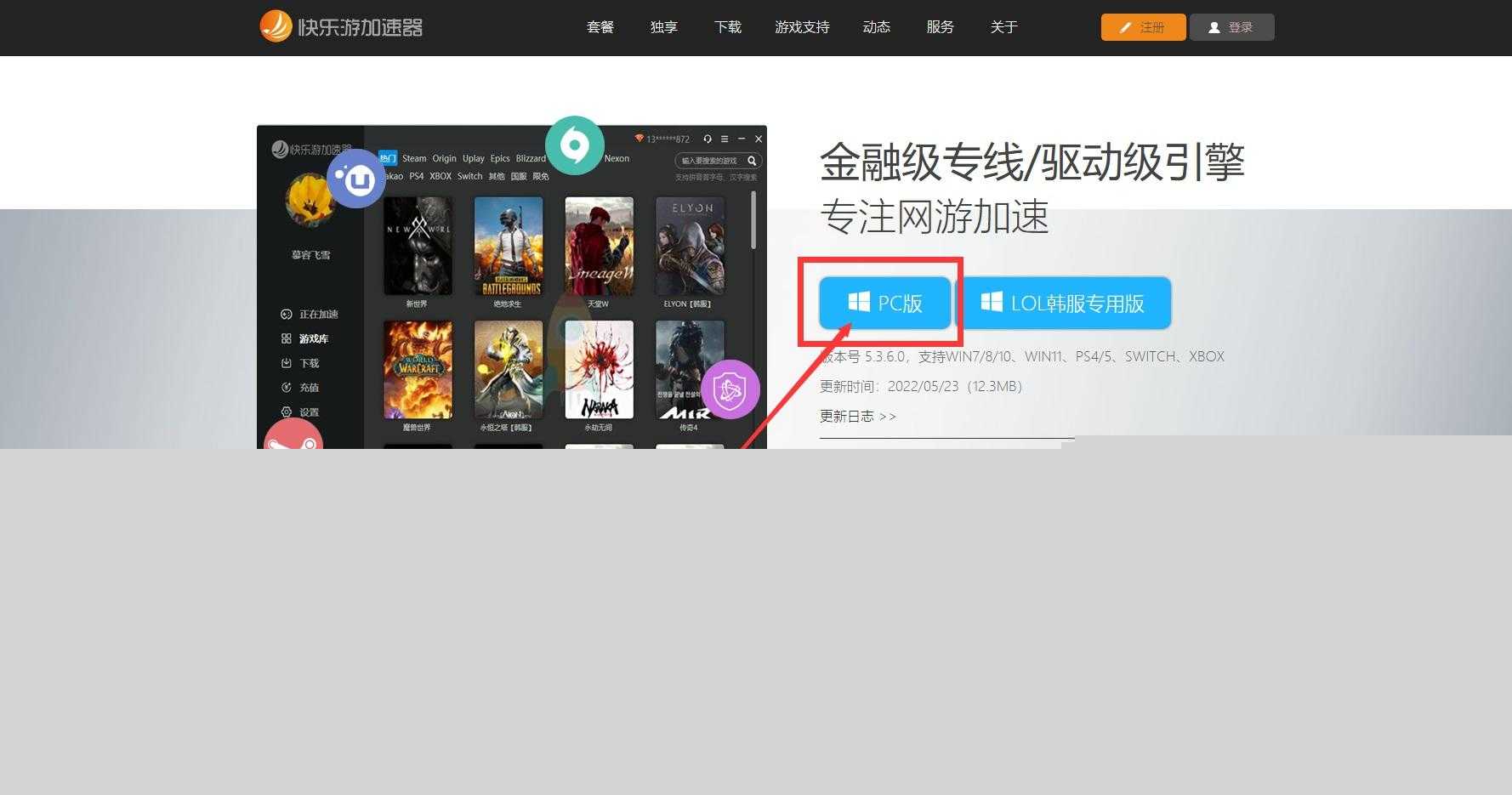The height and width of the screenshot is (795, 1512).
Task: Click the 金融级专线/驱动级引擎 headline
Action: point(1032,162)
